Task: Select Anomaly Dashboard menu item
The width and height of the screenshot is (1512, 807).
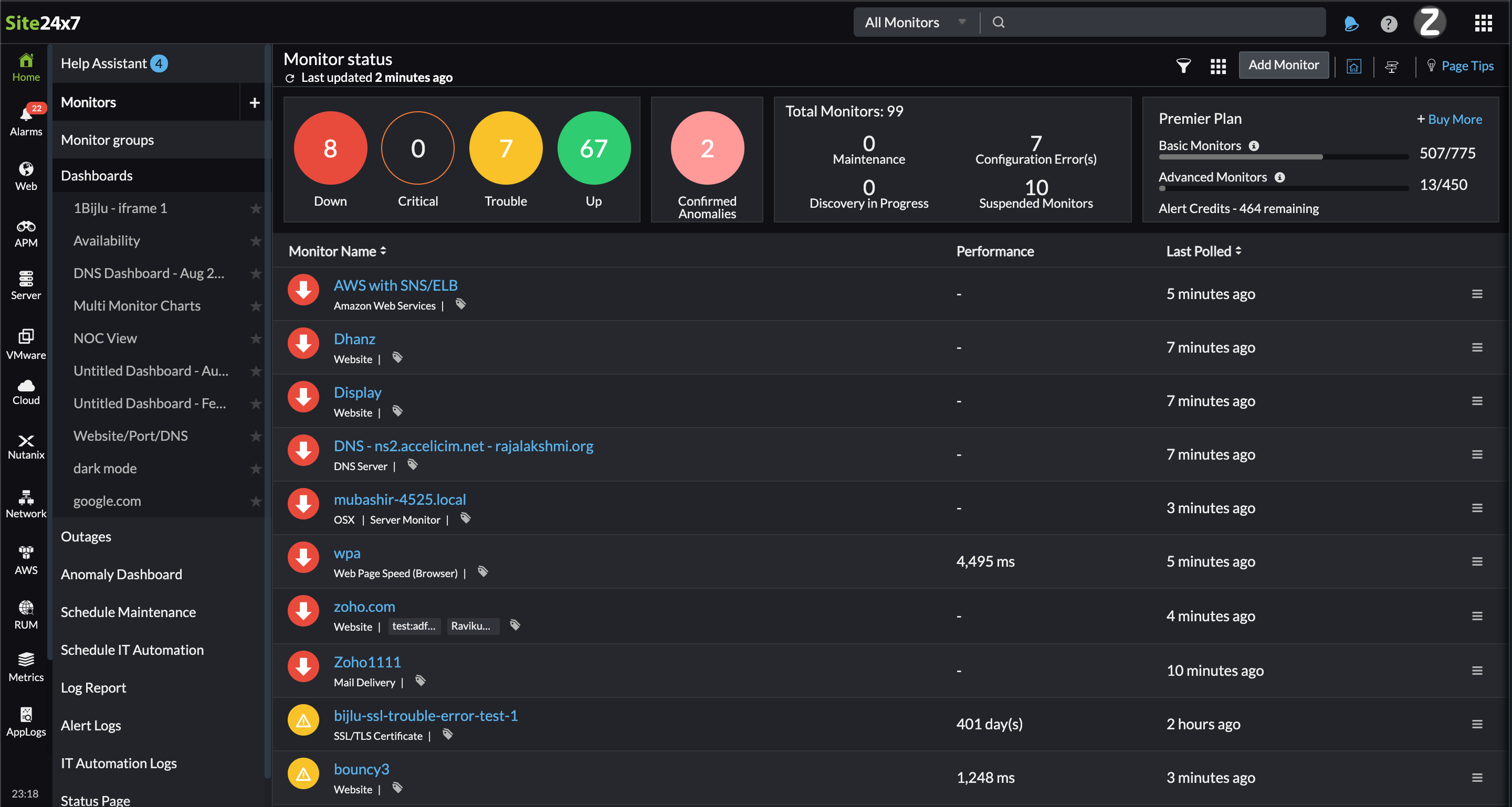Action: coord(121,574)
